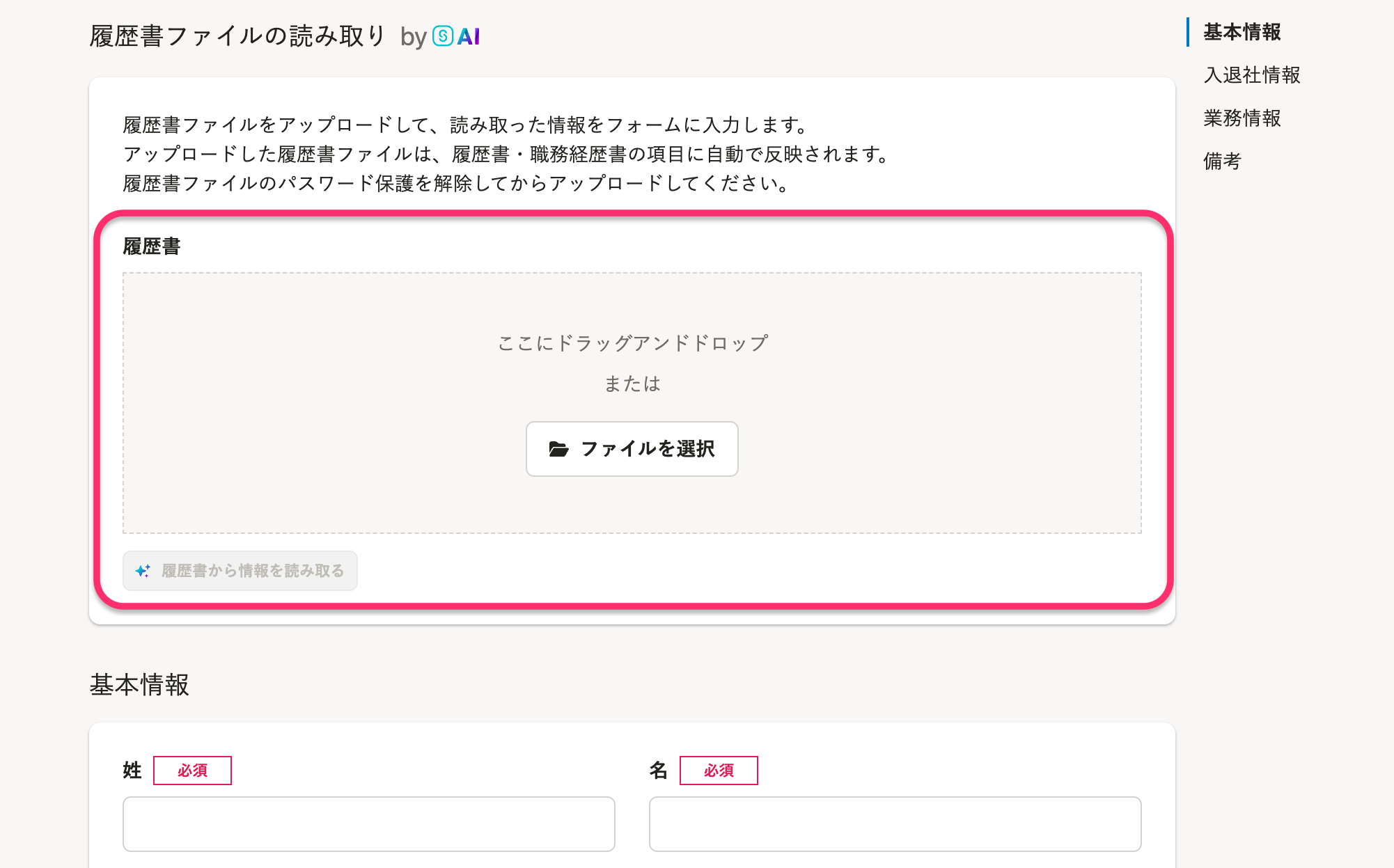Viewport: 1394px width, 868px height.
Task: Click the AI gradient text next to the logo
Action: click(469, 36)
